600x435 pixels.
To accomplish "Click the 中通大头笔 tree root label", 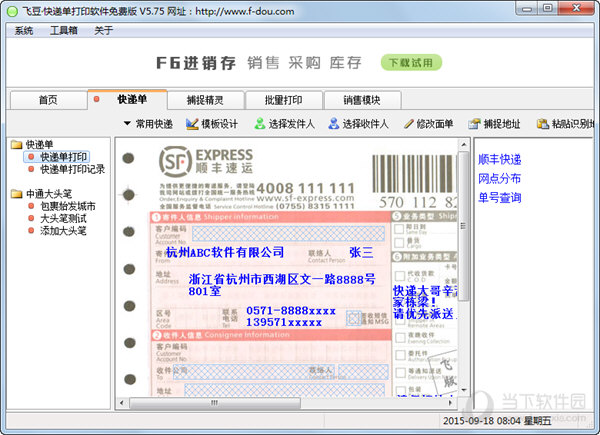I will 49,194.
